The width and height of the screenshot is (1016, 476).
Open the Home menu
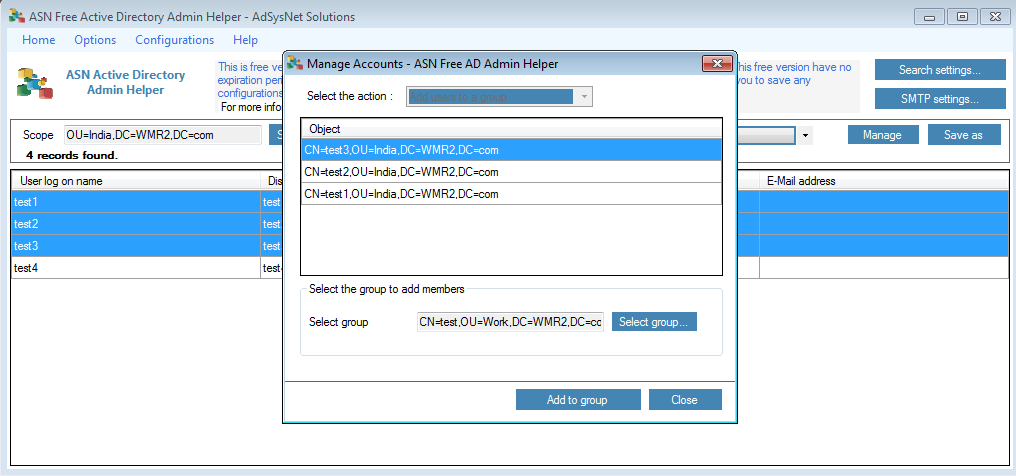click(39, 40)
